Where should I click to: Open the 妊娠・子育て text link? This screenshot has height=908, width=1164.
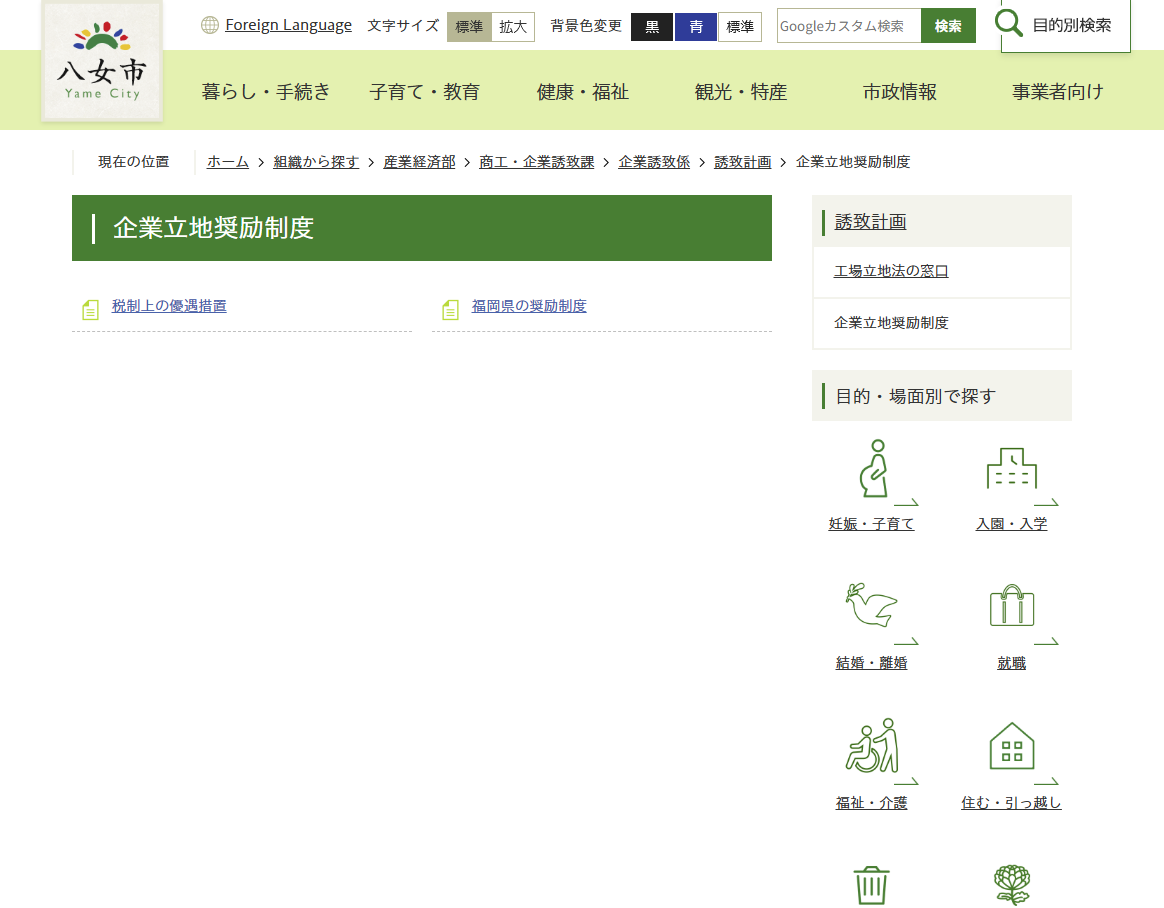(x=872, y=524)
